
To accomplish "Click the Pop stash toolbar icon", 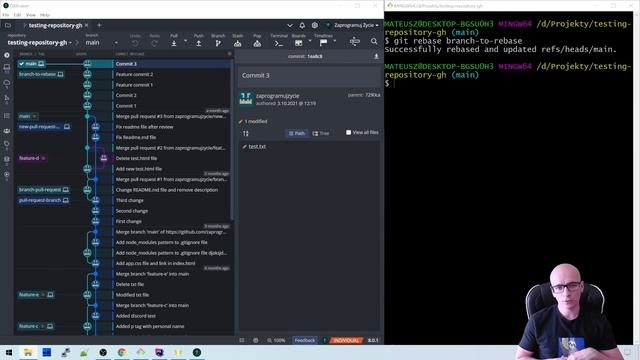I will [x=257, y=43].
